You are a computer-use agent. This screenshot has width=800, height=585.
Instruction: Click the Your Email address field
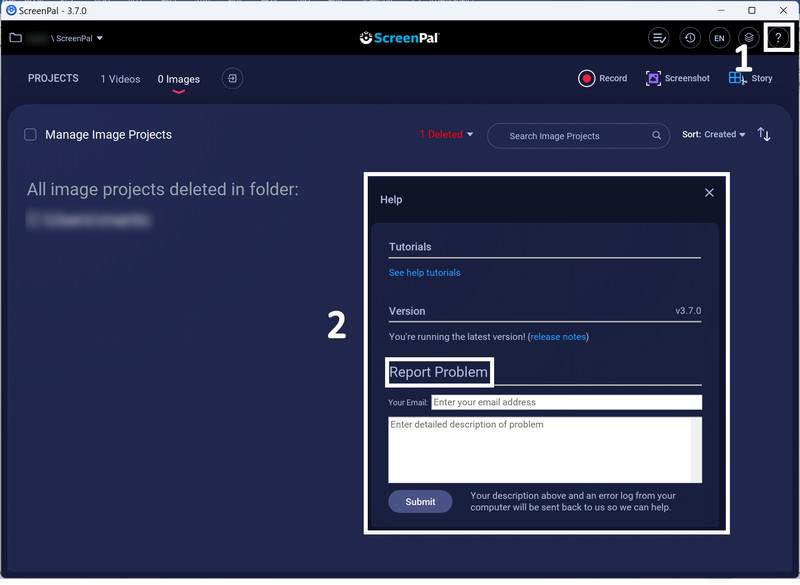pyautogui.click(x=566, y=402)
